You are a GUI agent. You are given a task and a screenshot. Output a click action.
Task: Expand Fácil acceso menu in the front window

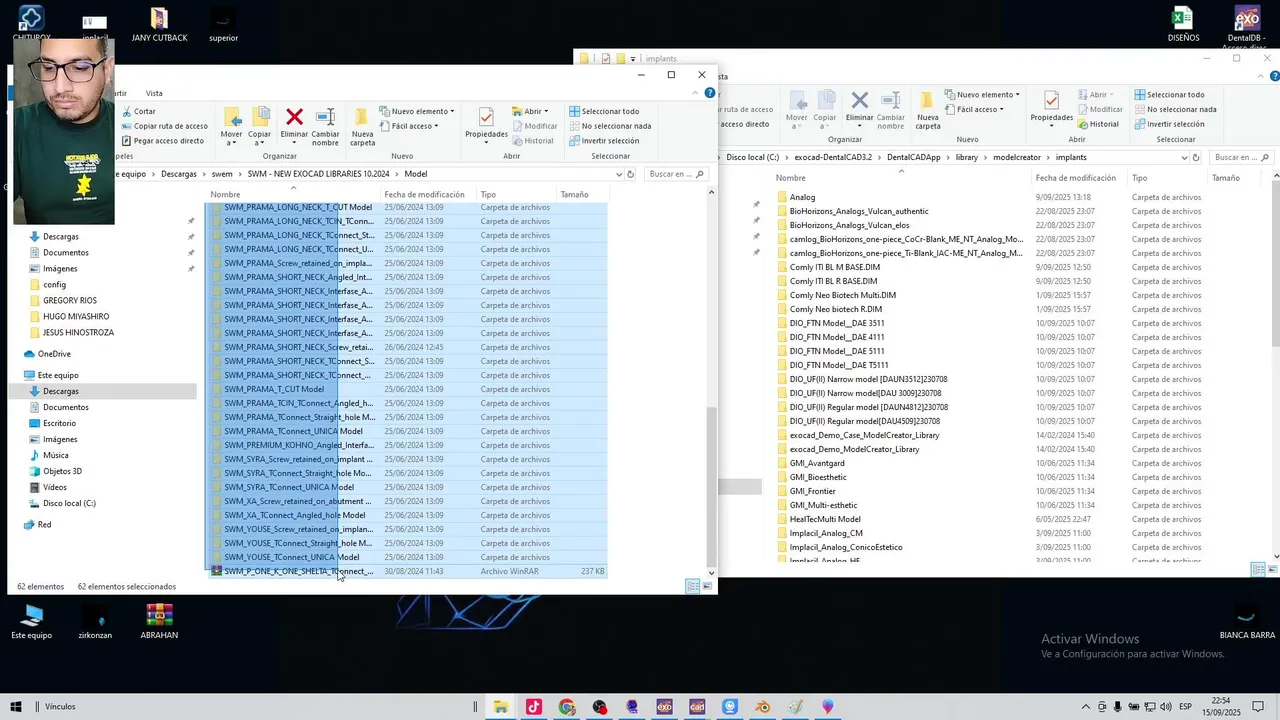pyautogui.click(x=411, y=126)
